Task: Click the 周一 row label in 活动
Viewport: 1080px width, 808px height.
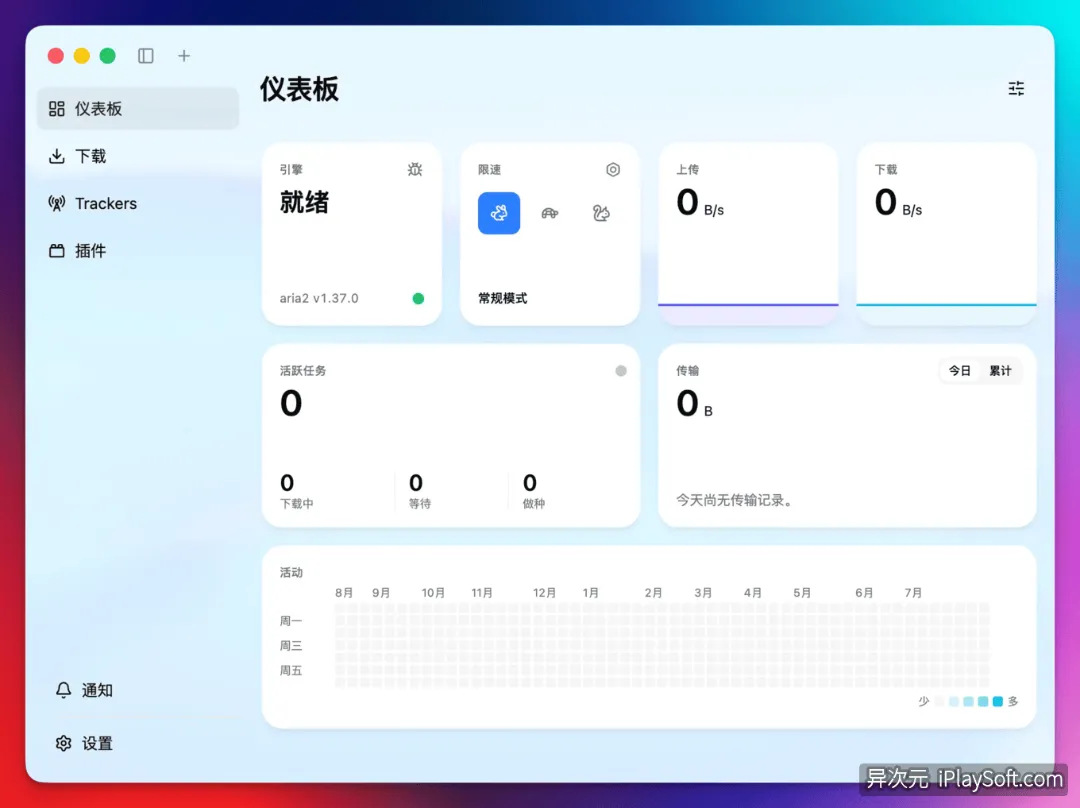Action: pos(291,621)
